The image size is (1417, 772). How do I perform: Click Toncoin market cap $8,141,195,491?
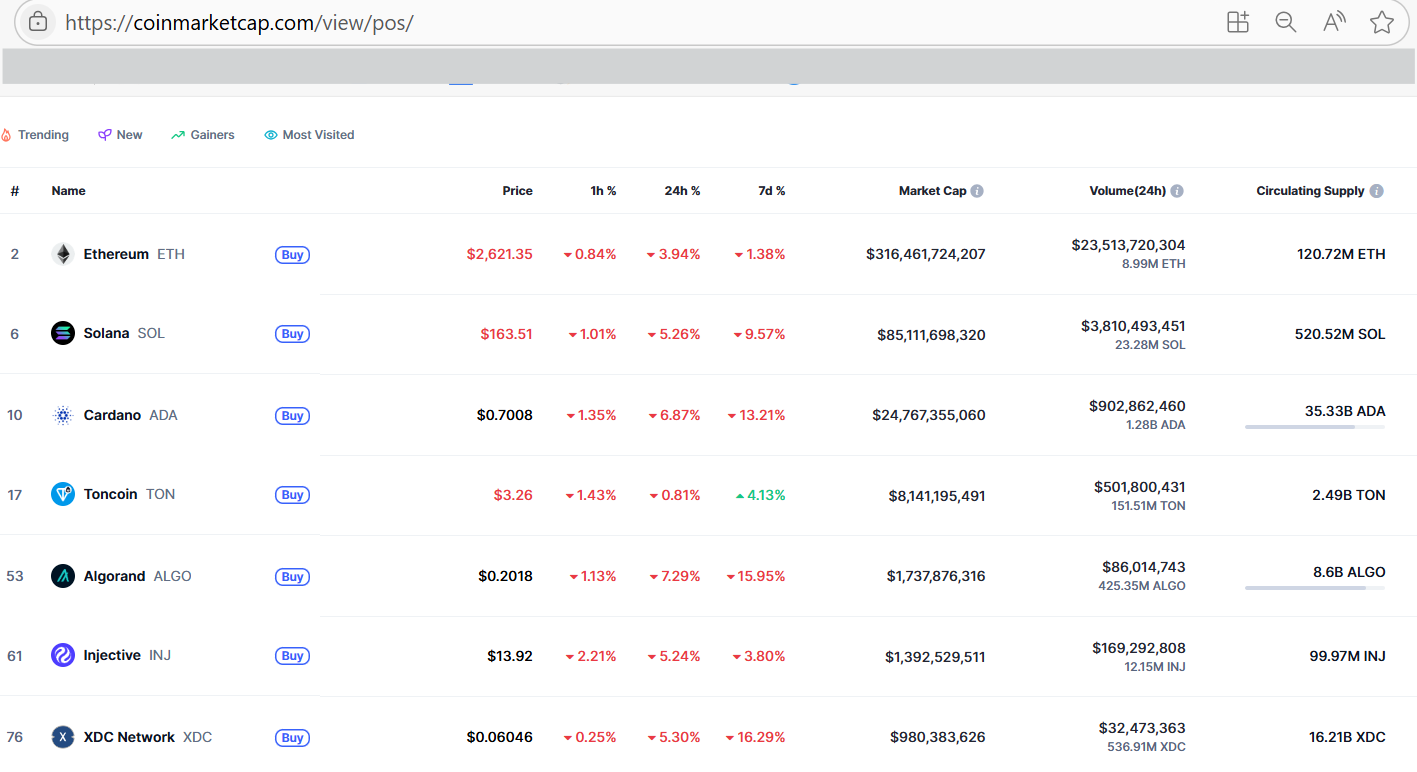coord(937,495)
